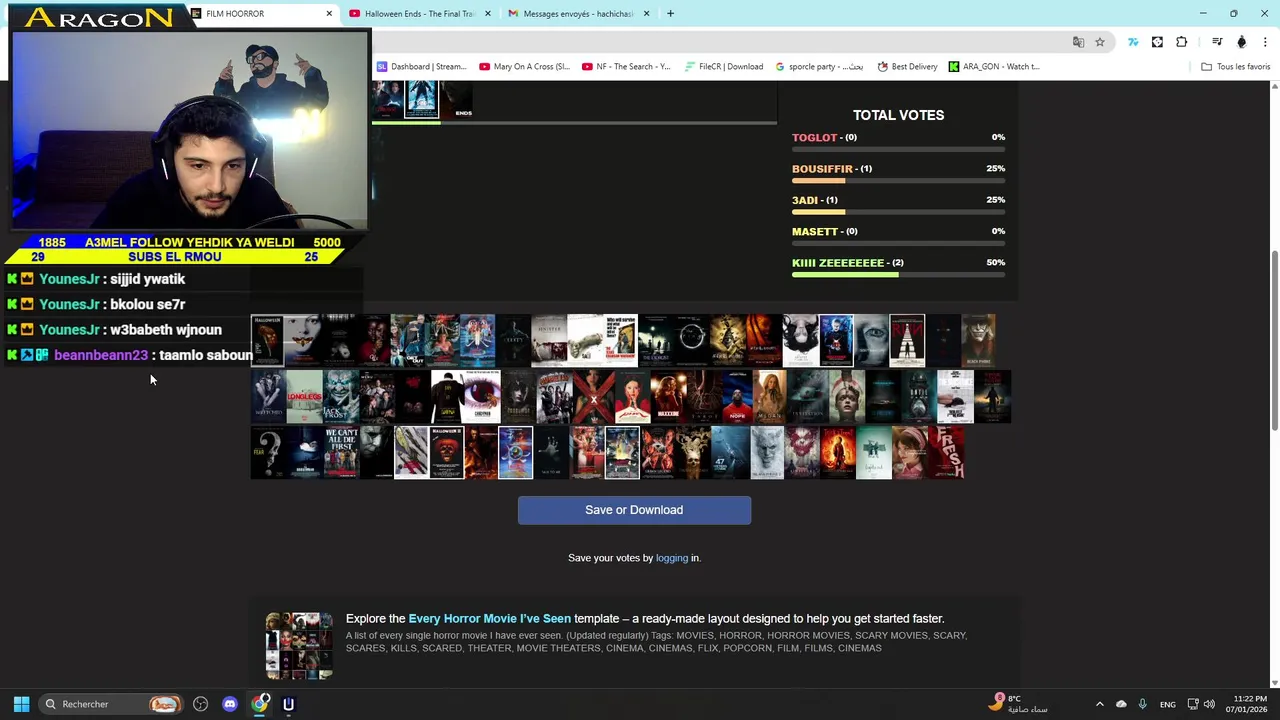The image size is (1280, 720).
Task: Open the Mary On A Cross bookmark
Action: click(524, 67)
